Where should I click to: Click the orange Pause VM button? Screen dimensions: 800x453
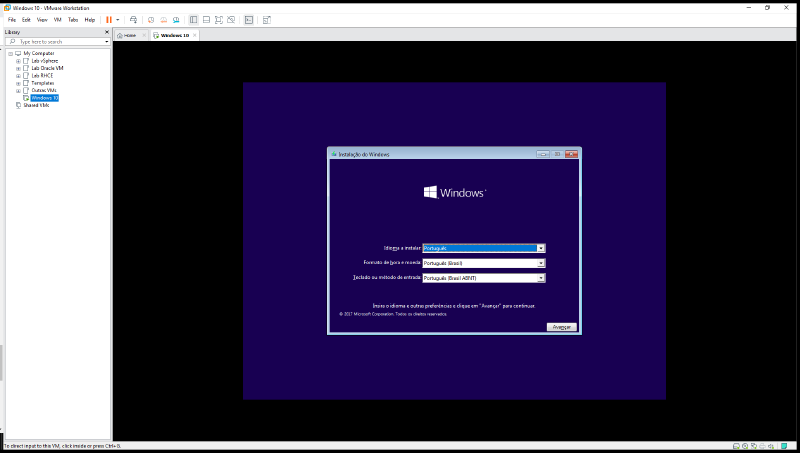(108, 19)
